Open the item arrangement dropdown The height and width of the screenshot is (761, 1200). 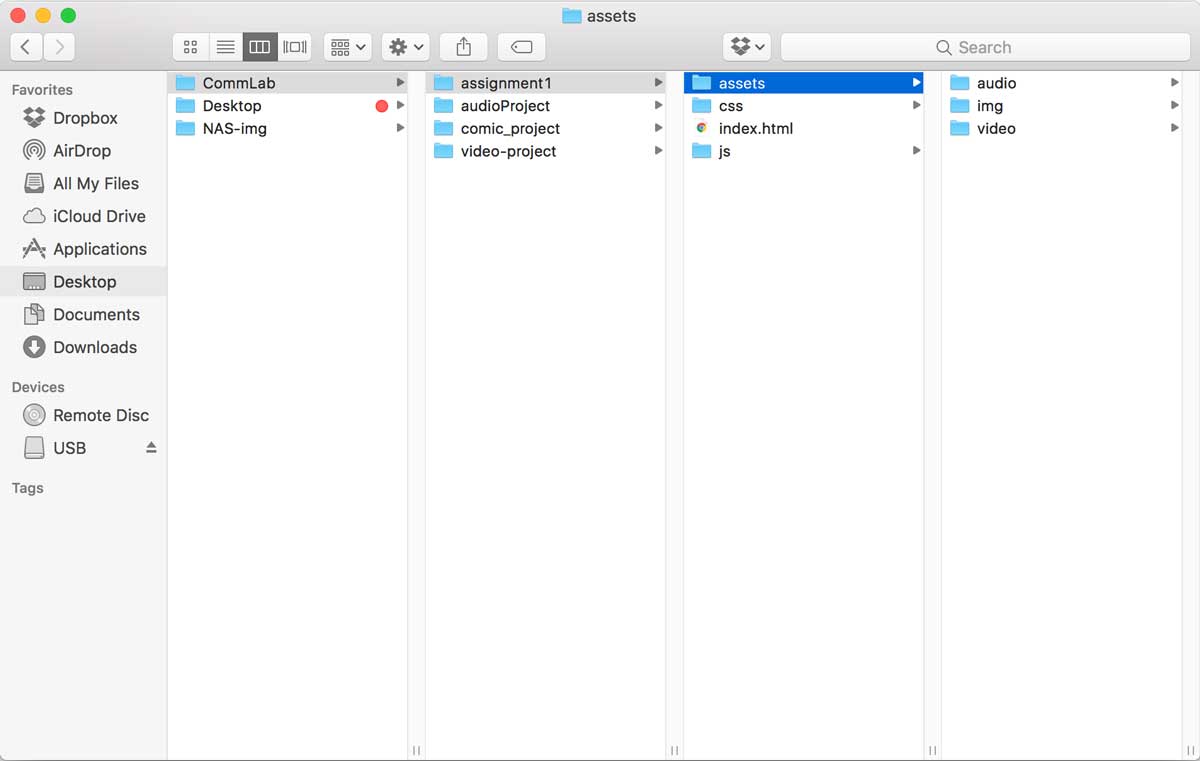pos(348,47)
